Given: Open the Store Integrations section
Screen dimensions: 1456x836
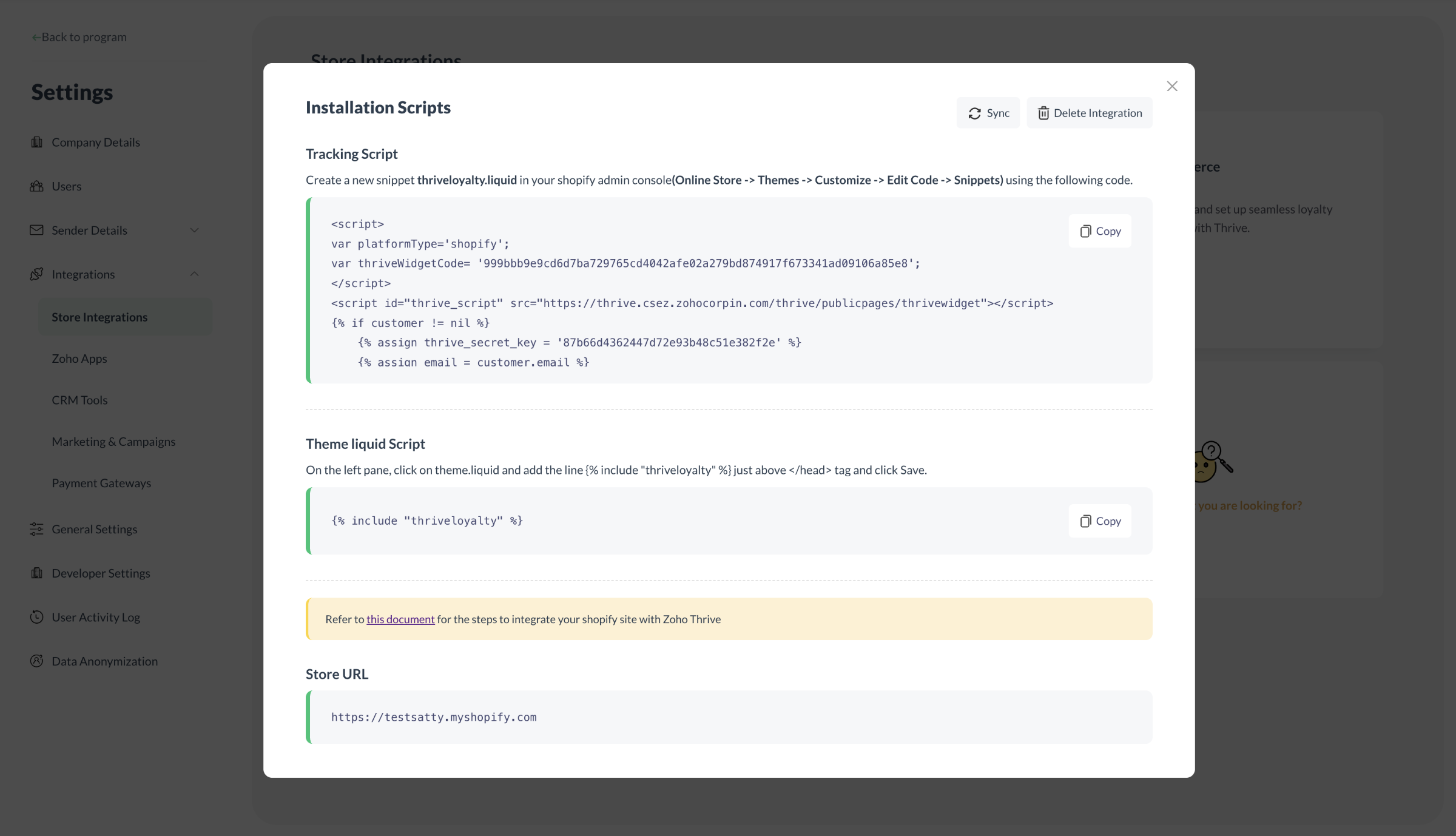Looking at the screenshot, I should coord(99,317).
